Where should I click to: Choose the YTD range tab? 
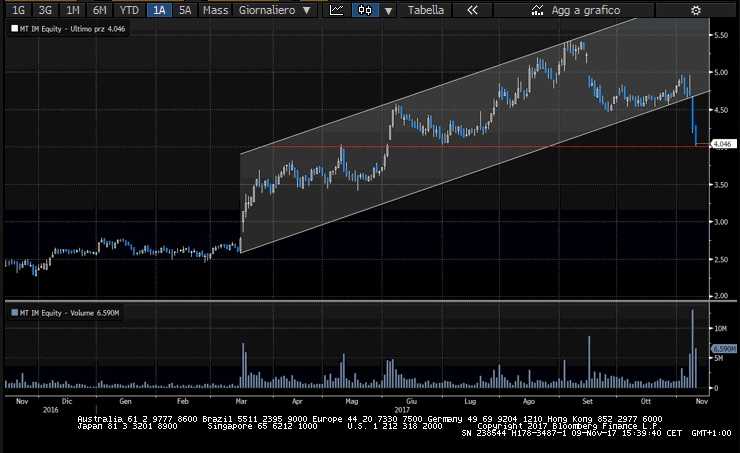pyautogui.click(x=129, y=10)
